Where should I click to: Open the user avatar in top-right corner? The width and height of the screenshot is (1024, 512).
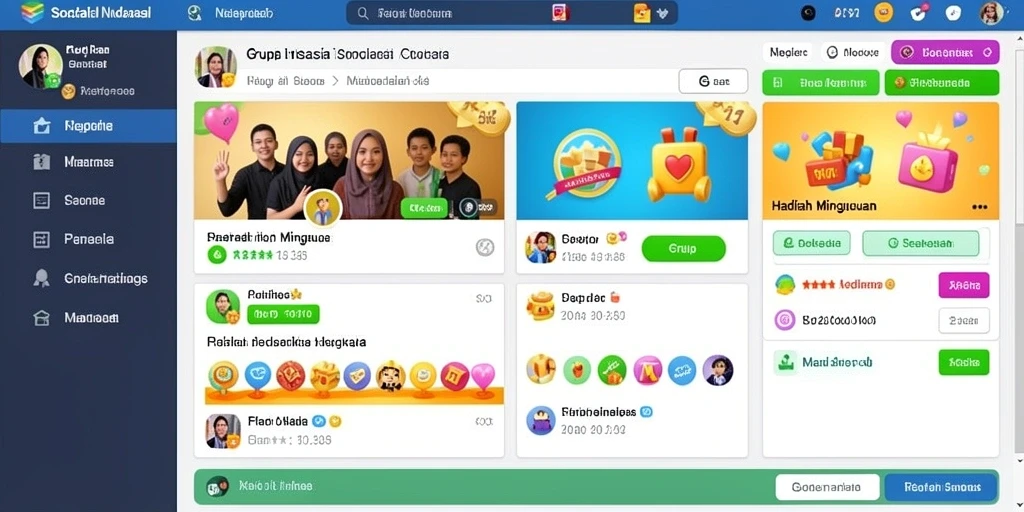pyautogui.click(x=991, y=13)
